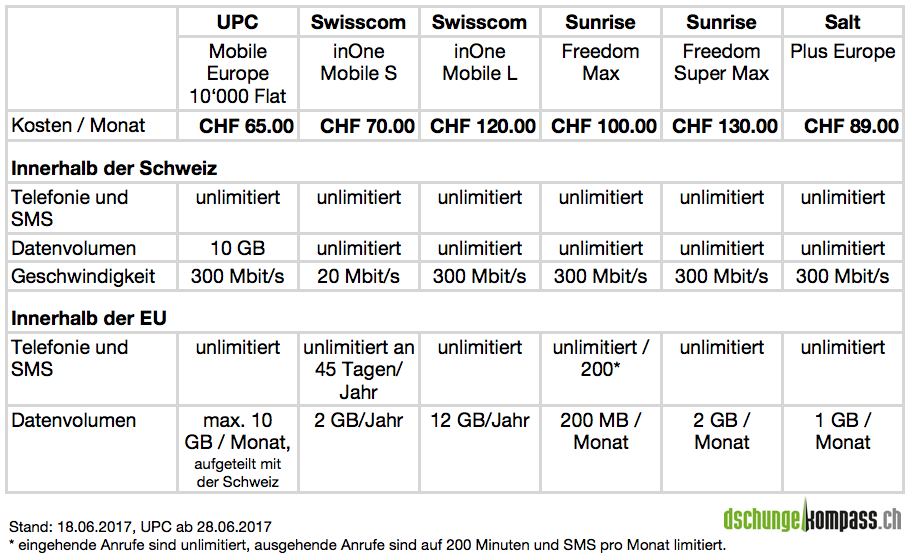Screen dimensions: 909x559
Task: Click the Plus Europe plan name
Action: tap(843, 51)
